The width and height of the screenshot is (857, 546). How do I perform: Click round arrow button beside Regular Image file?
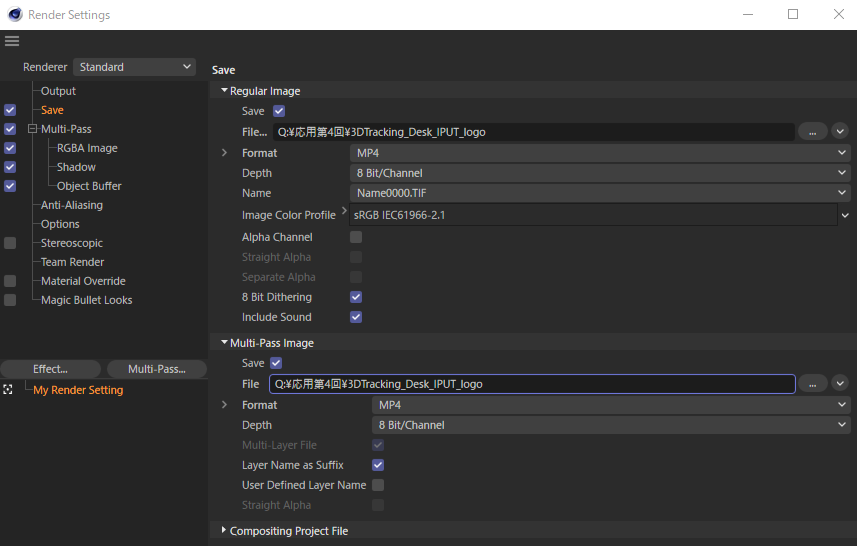pos(840,131)
